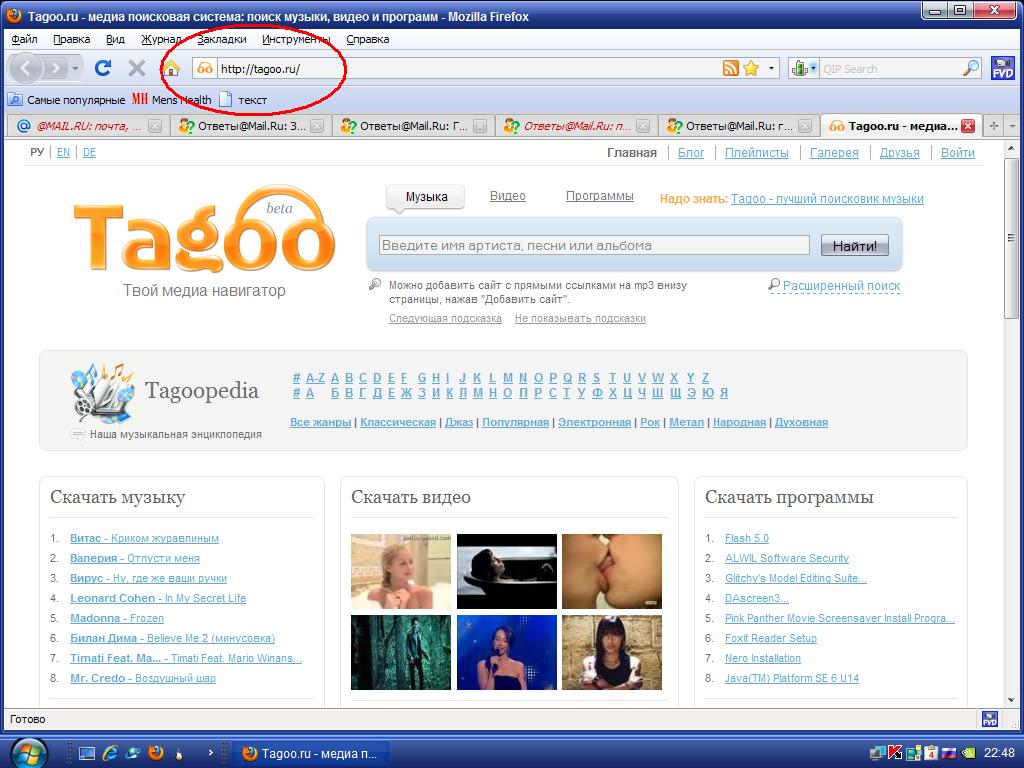Open Foxit Reader Setup program link
Viewport: 1024px width, 768px height.
[771, 638]
